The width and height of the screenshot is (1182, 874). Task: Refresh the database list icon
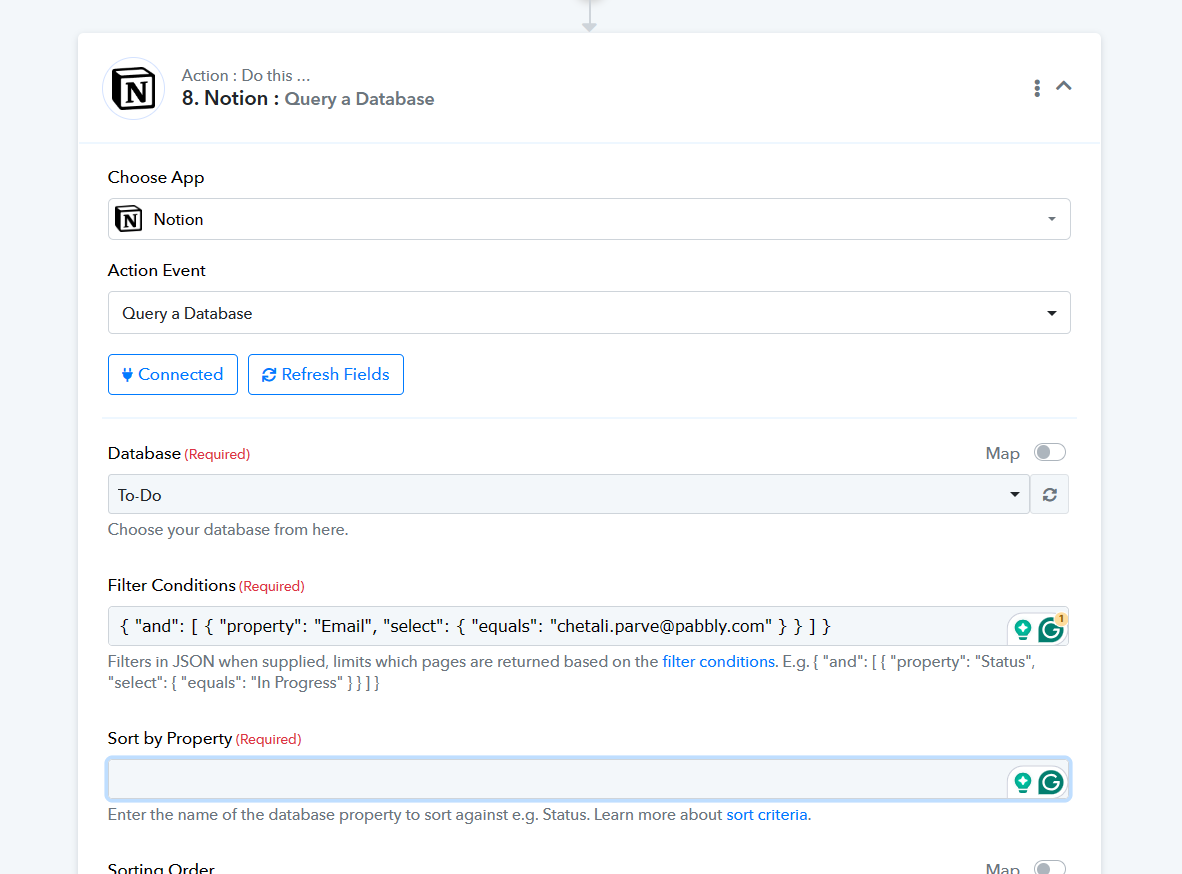[x=1049, y=495]
